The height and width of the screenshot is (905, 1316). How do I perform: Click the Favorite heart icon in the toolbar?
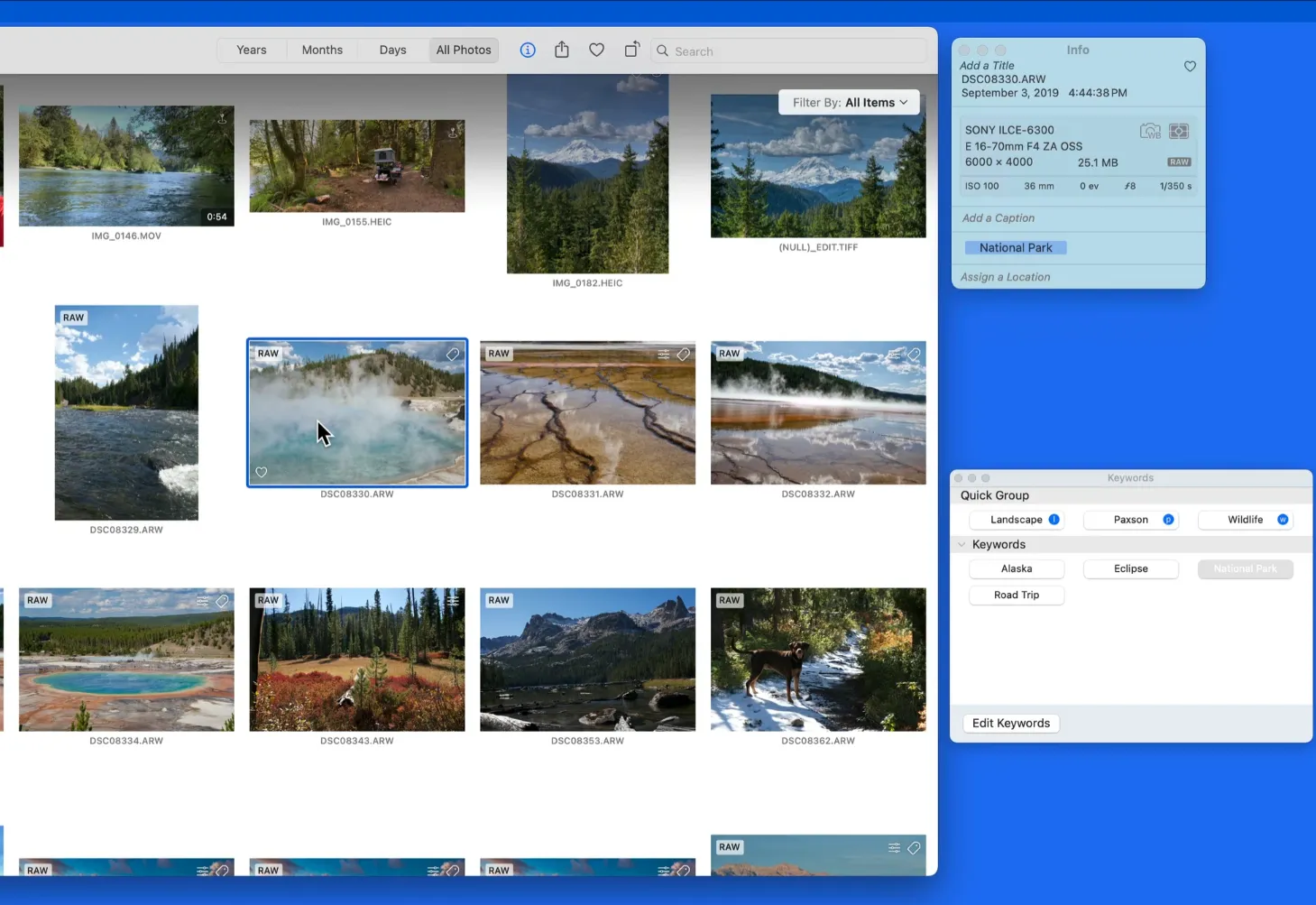[x=596, y=51]
